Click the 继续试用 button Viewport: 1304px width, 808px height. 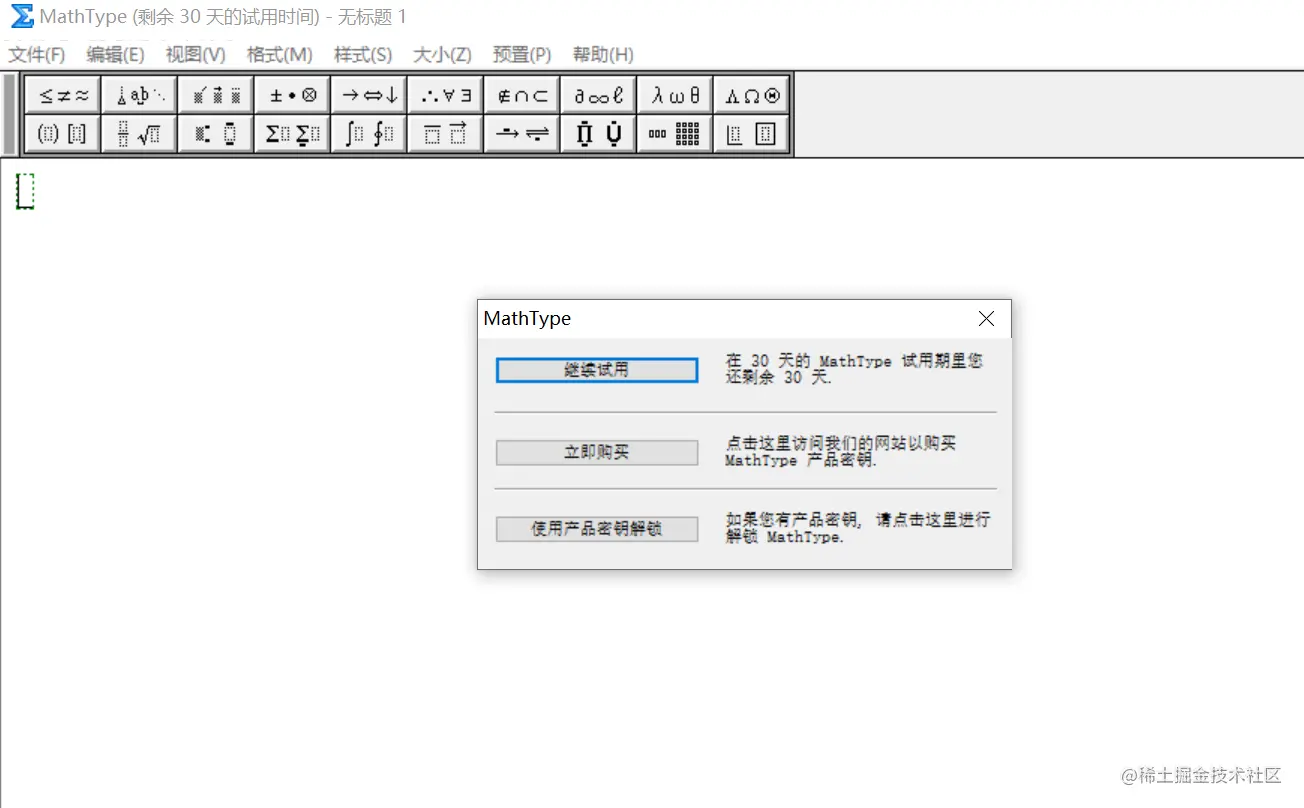point(596,369)
